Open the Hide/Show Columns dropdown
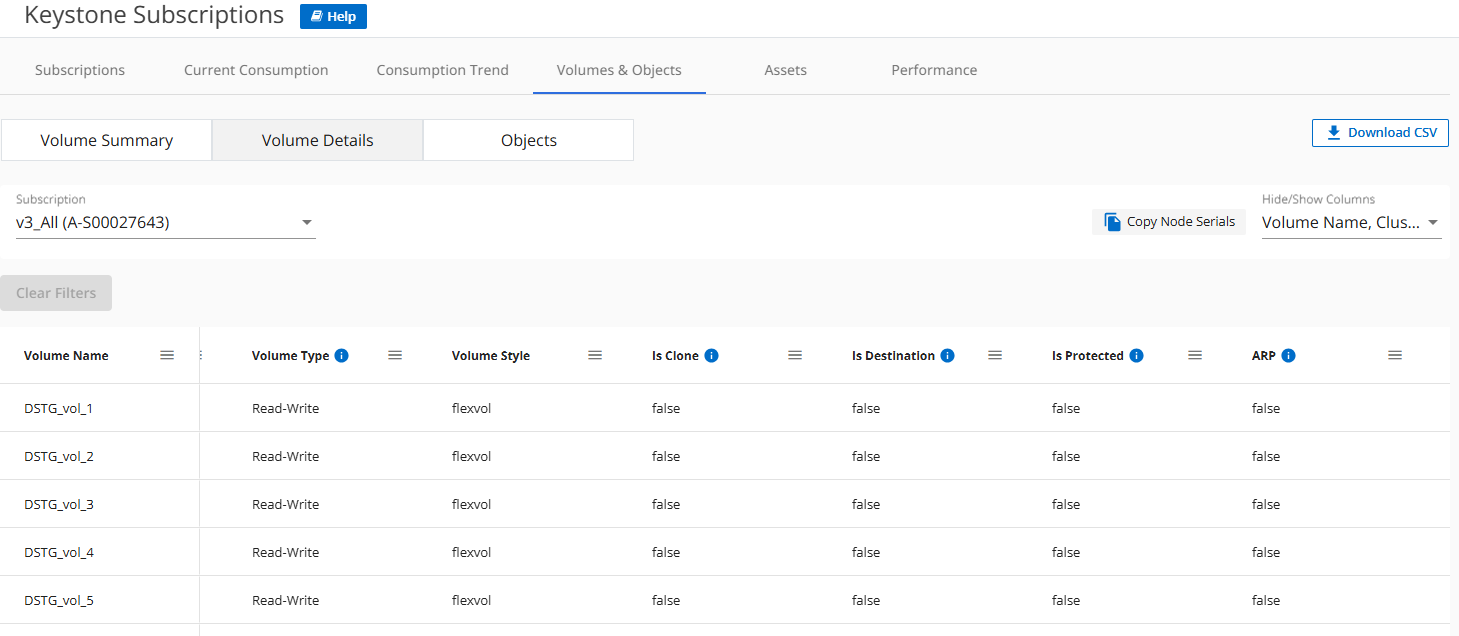1459x636 pixels. click(1433, 223)
